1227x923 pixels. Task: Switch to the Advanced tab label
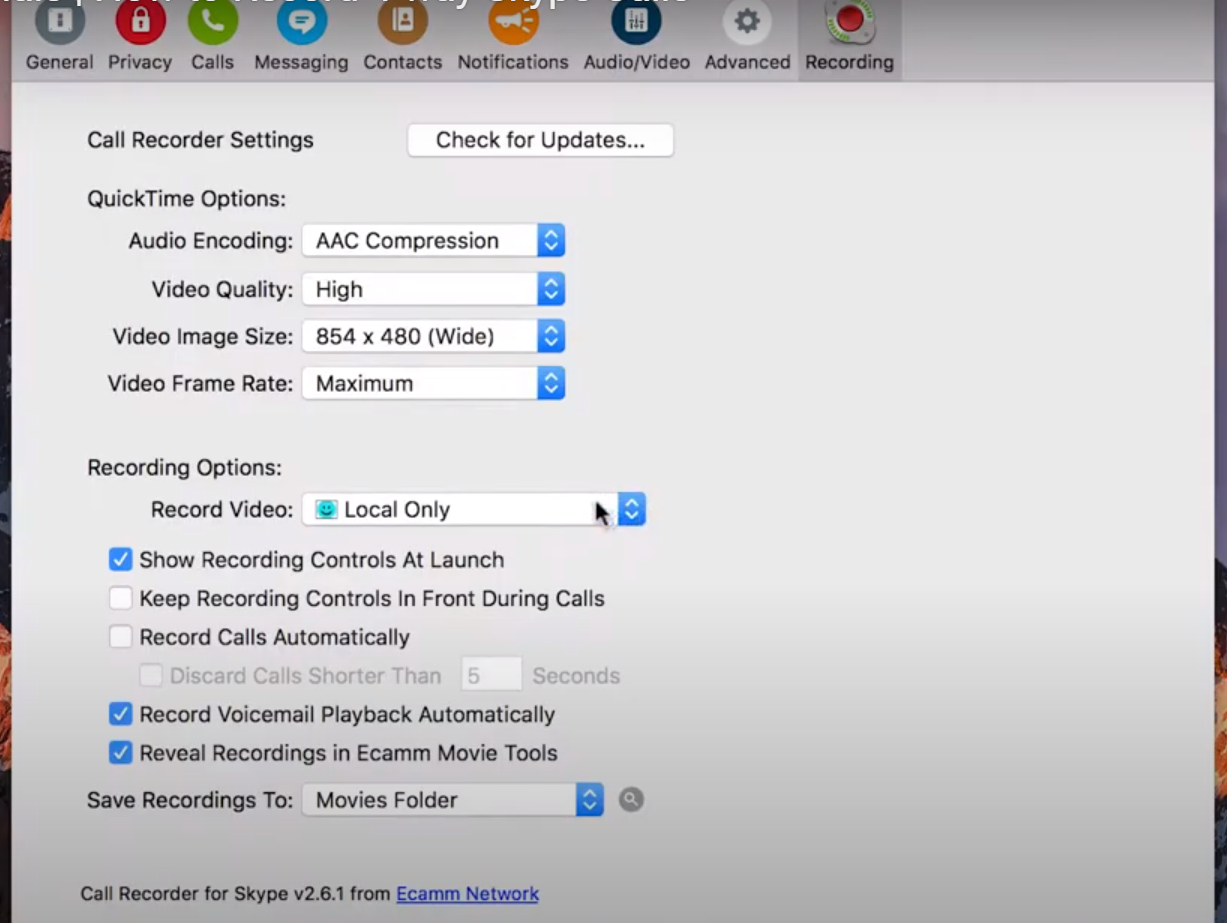(747, 62)
